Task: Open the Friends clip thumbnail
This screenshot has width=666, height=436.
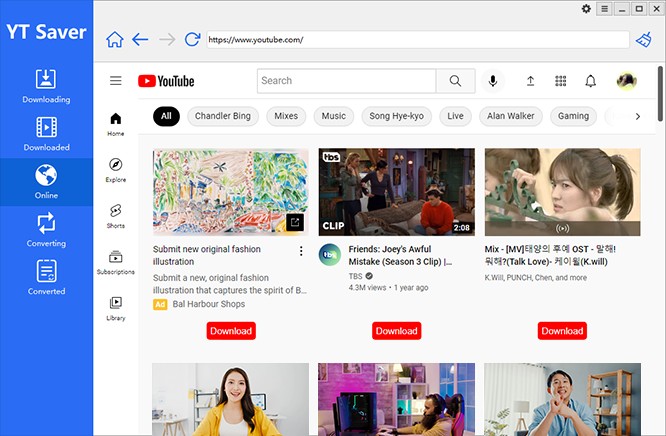Action: [396, 192]
